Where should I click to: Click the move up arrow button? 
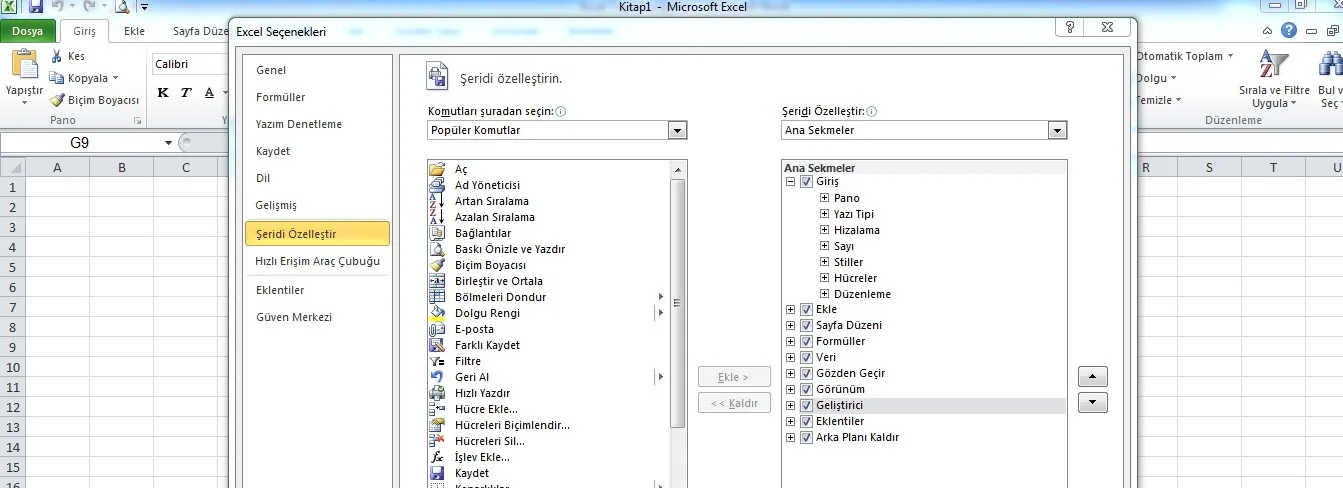(x=1092, y=377)
